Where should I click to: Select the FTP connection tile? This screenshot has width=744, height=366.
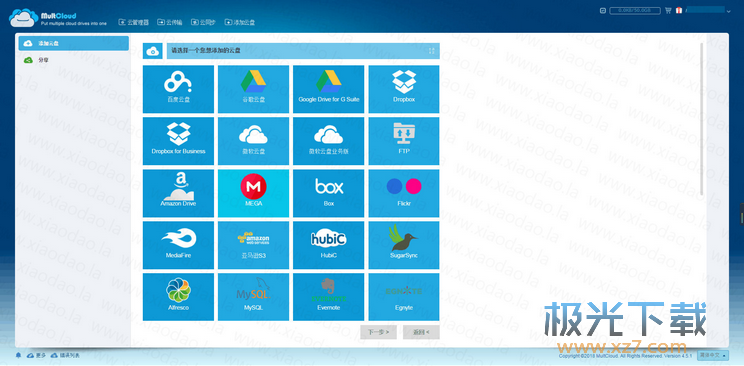[x=404, y=141]
